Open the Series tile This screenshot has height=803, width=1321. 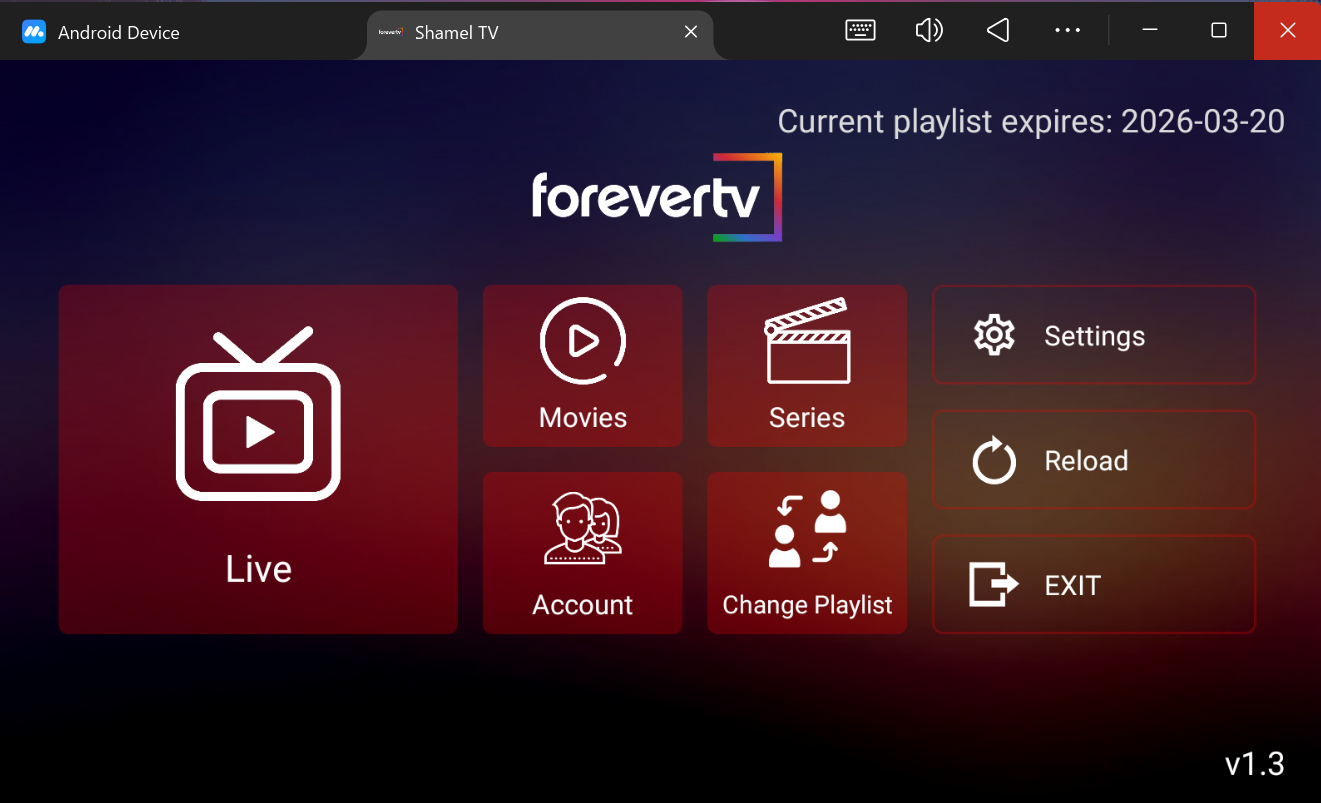tap(807, 366)
